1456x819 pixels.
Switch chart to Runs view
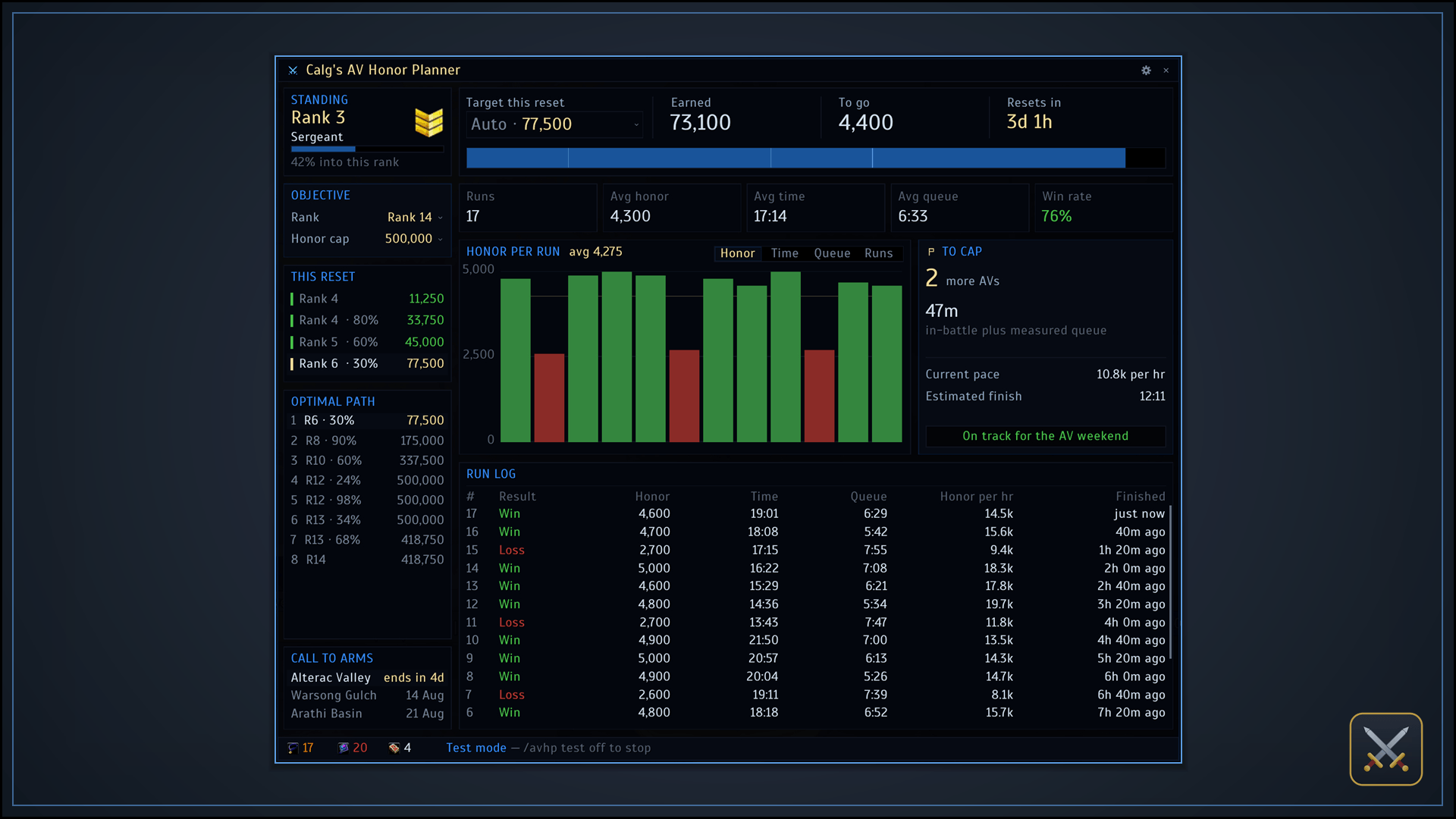pyautogui.click(x=879, y=253)
